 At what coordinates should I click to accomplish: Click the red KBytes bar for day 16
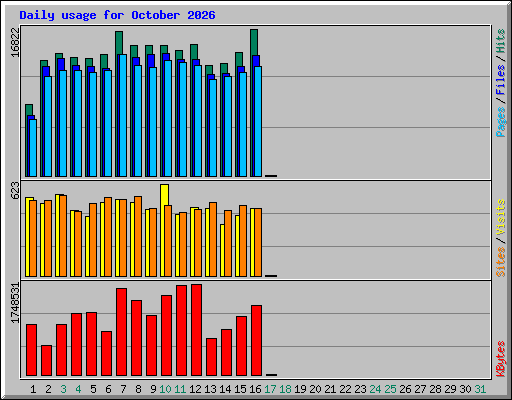256,340
